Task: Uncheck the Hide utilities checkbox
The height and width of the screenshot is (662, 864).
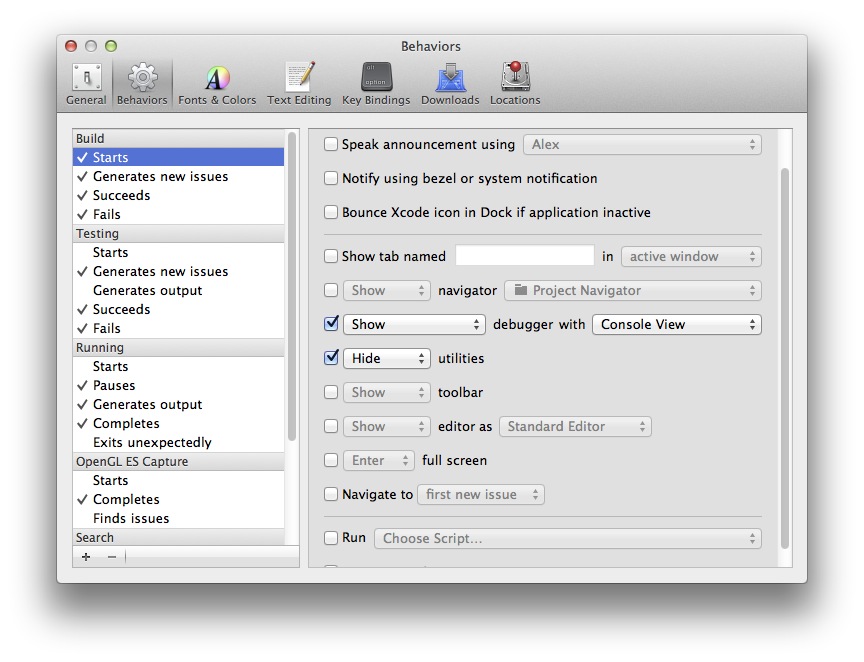Action: pyautogui.click(x=331, y=358)
